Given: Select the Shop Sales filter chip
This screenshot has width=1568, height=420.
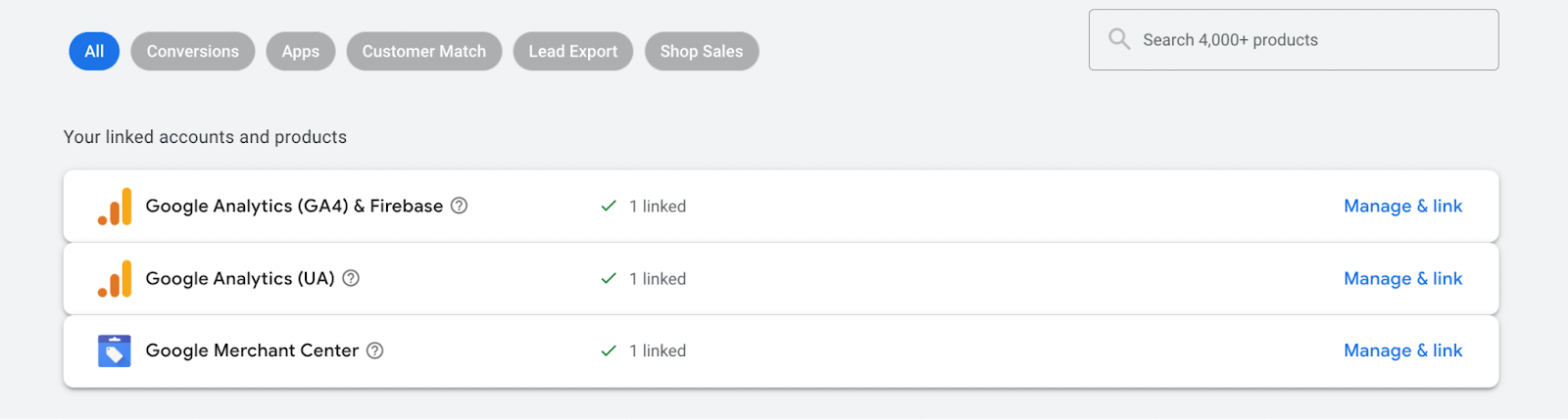Looking at the screenshot, I should coord(702,52).
